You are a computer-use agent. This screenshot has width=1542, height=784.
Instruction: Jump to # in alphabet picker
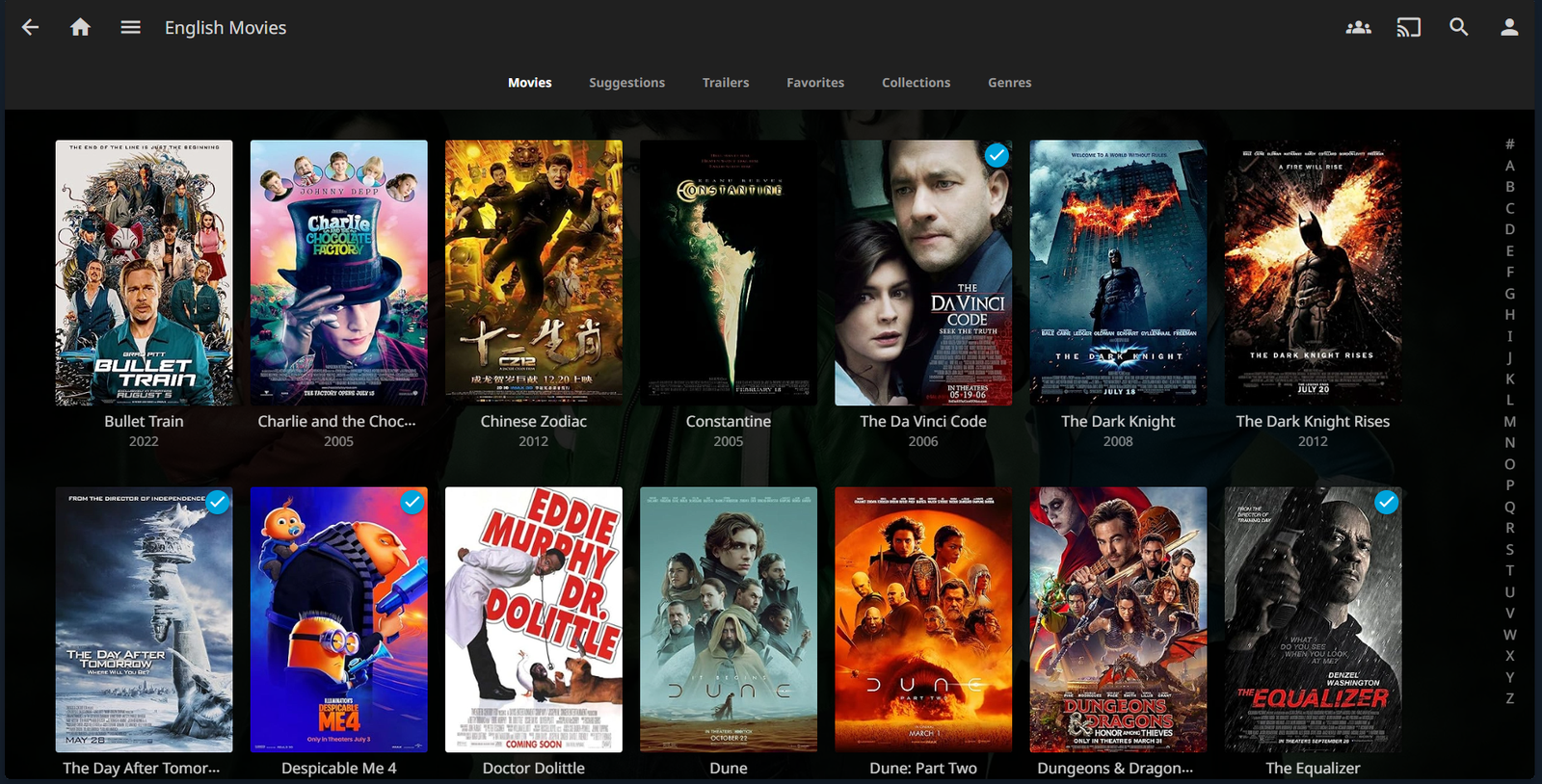1510,144
